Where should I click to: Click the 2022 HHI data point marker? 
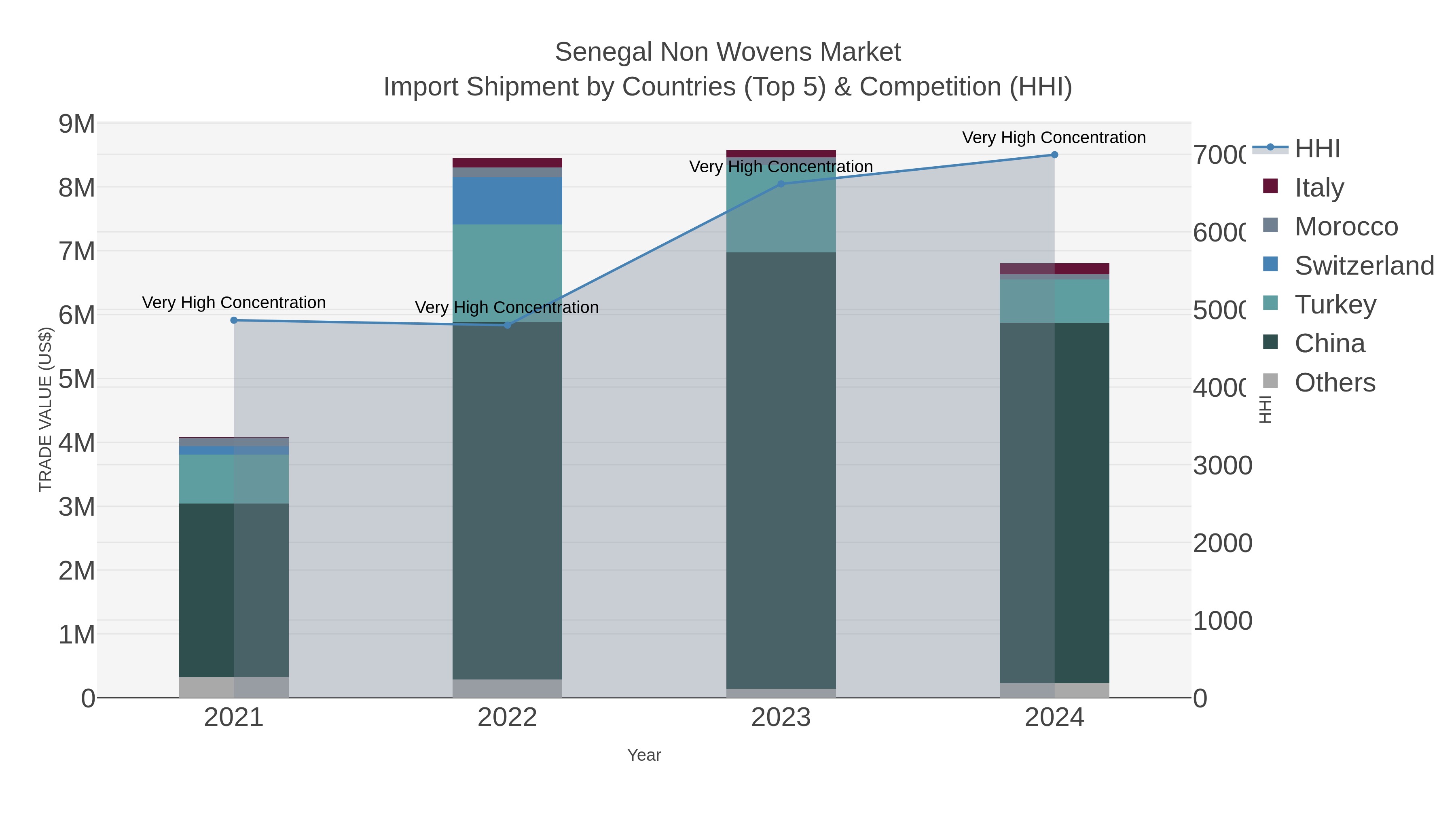508,325
